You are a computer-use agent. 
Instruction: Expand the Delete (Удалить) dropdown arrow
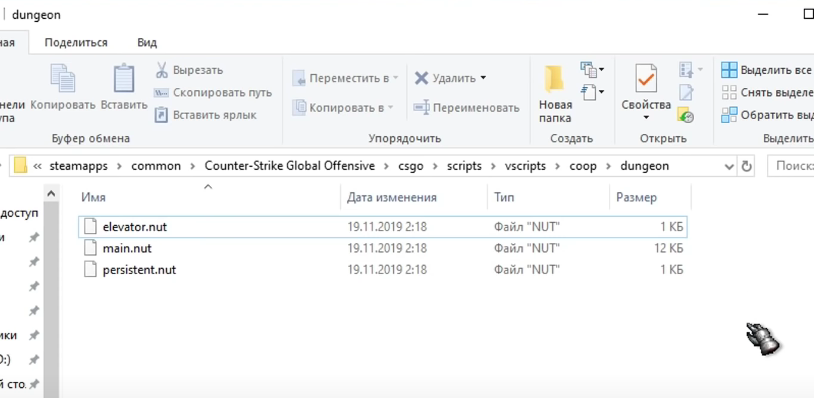[x=483, y=78]
